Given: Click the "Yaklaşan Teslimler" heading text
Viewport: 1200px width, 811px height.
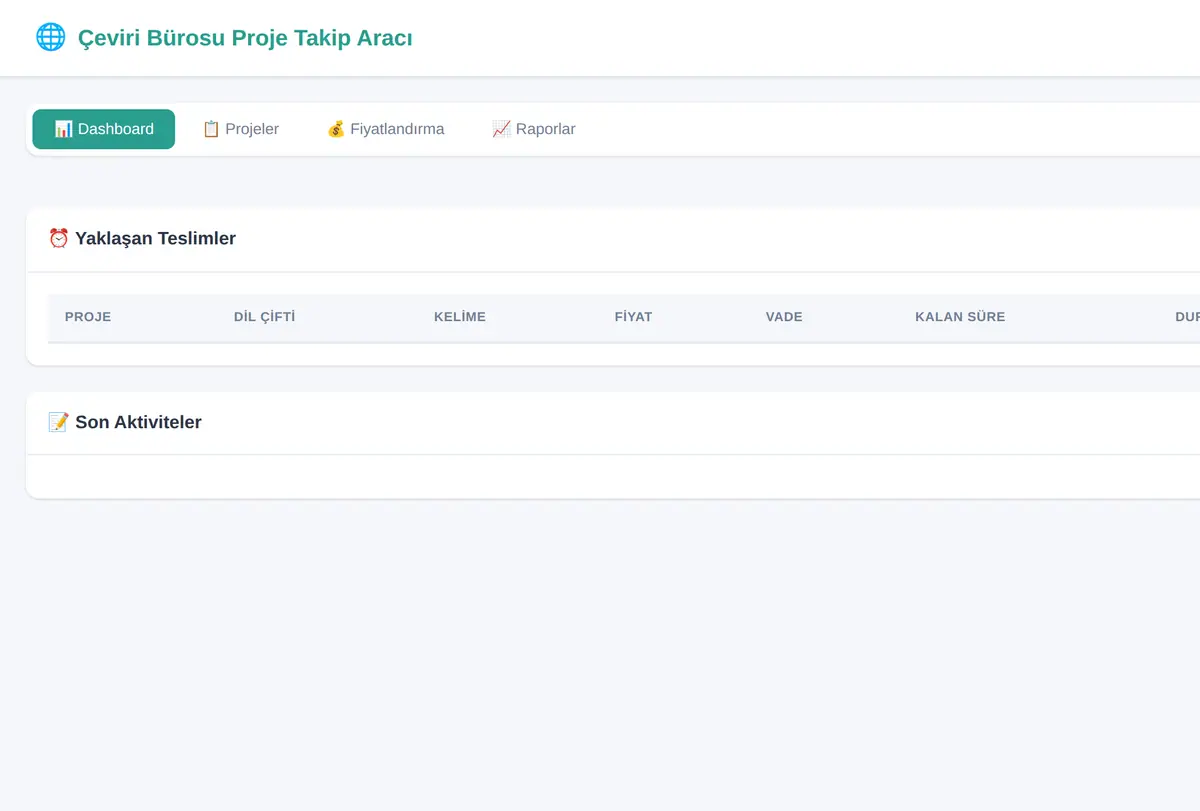Looking at the screenshot, I should pos(156,238).
